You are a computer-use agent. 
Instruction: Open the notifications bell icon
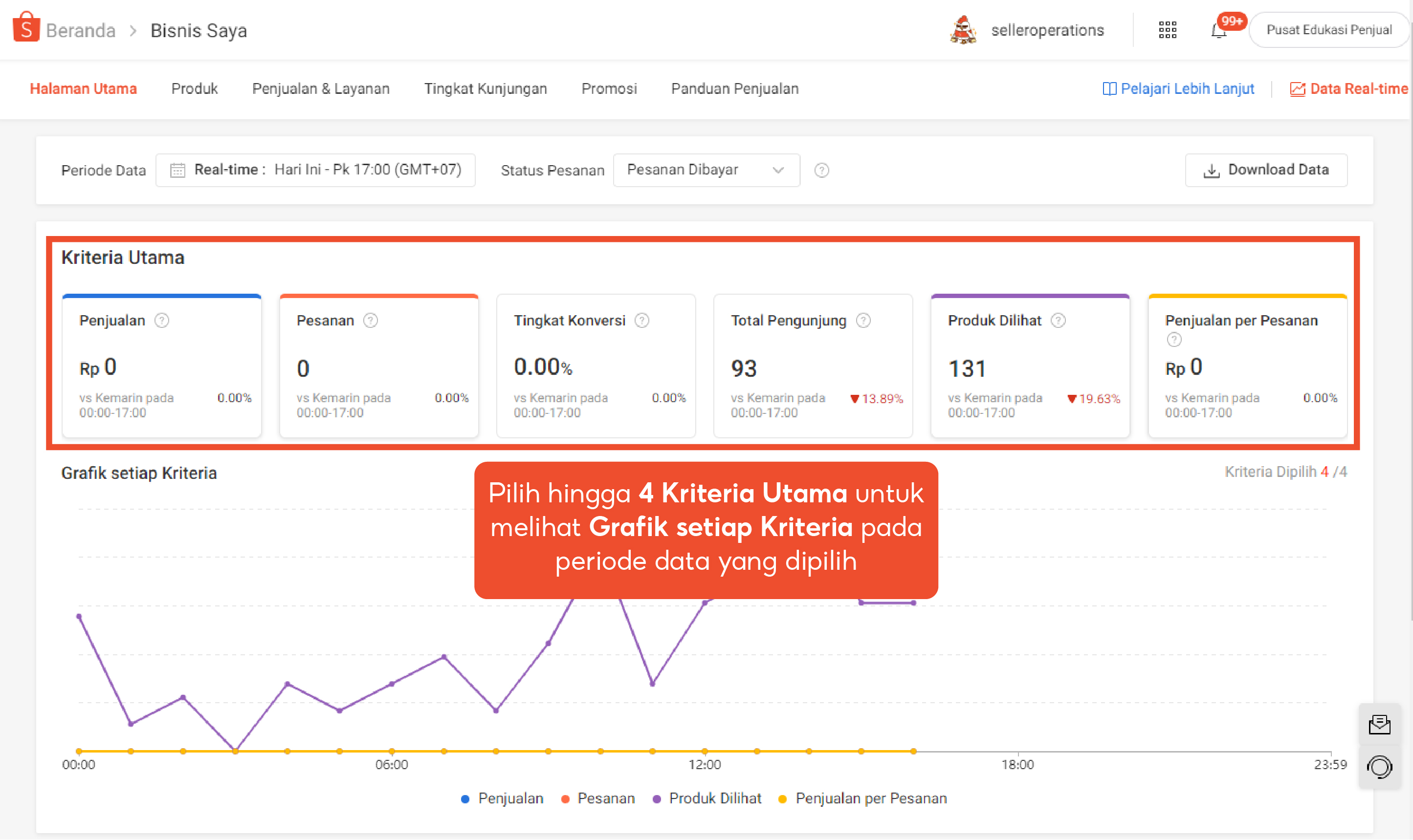coord(1219,31)
